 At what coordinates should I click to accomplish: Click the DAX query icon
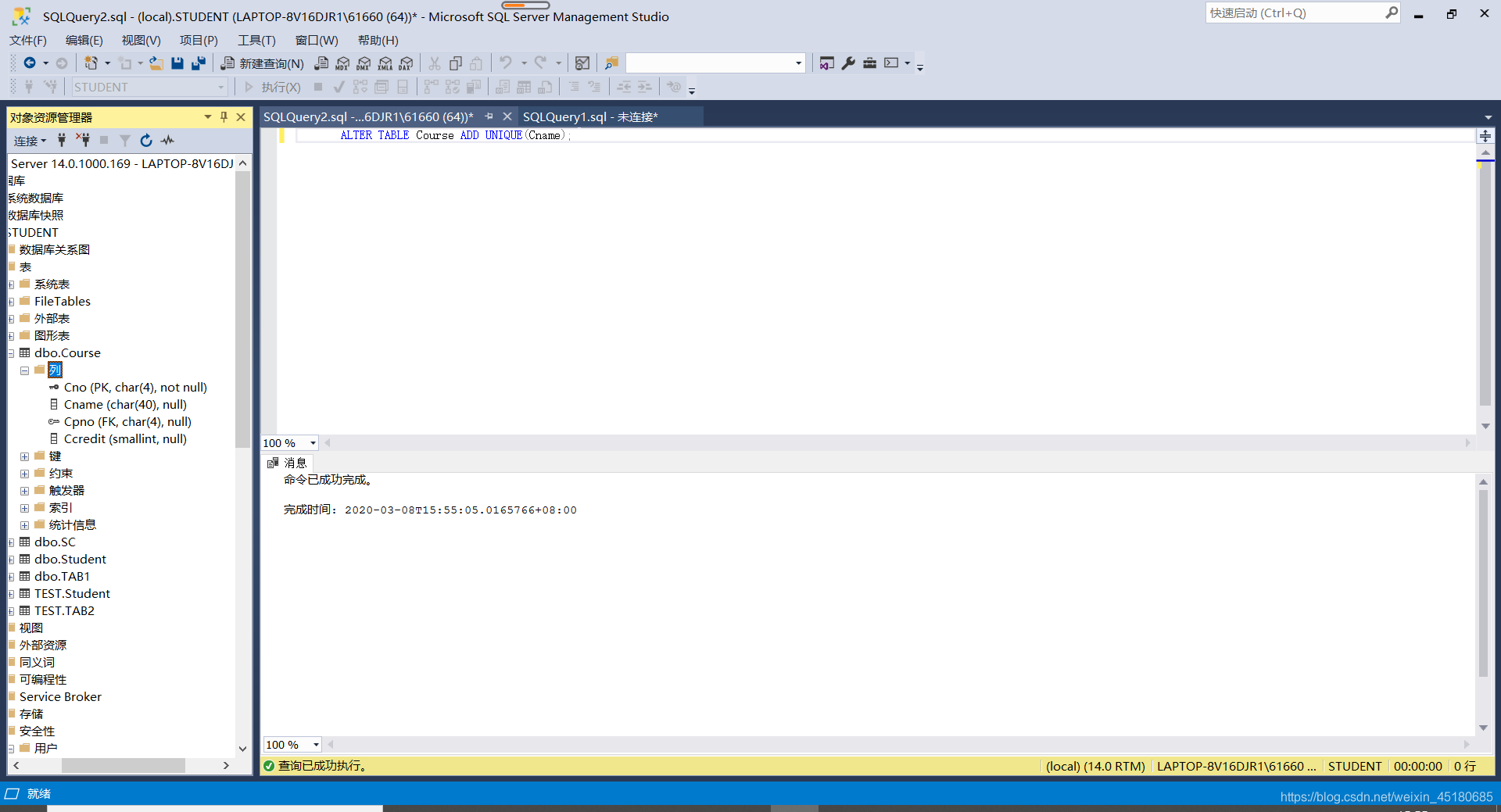coord(406,63)
